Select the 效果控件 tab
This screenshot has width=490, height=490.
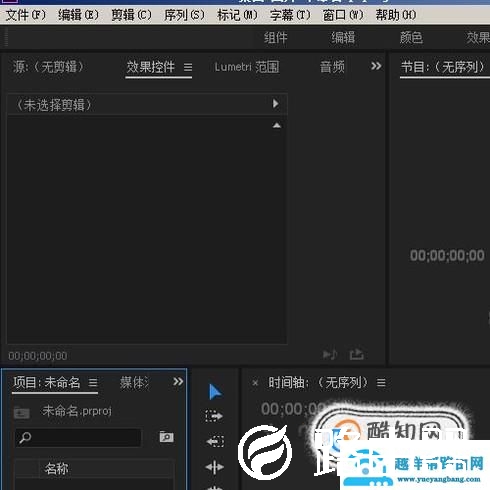pos(150,67)
